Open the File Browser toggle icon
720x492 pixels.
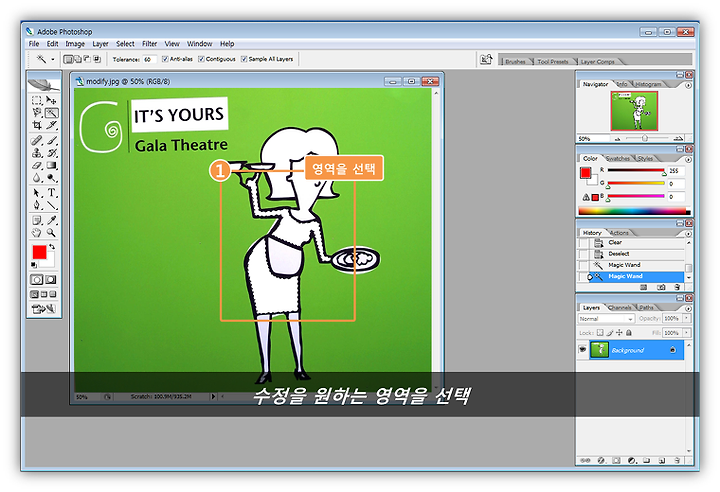click(486, 59)
